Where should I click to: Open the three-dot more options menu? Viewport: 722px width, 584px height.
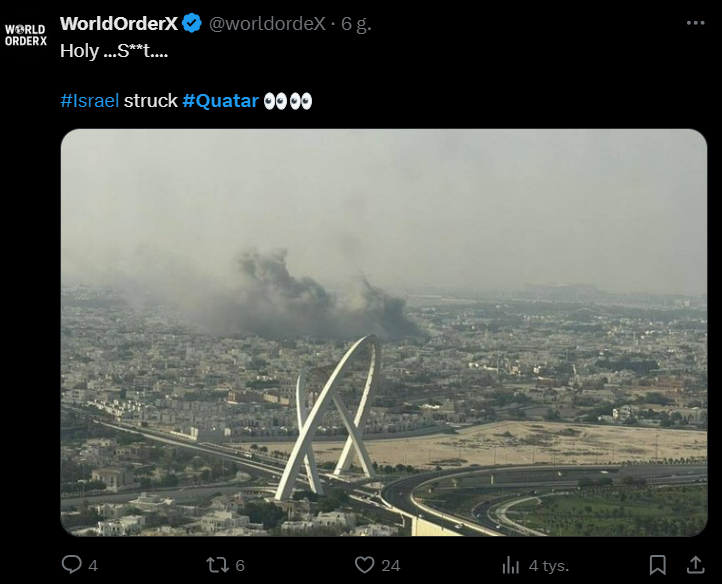point(695,23)
